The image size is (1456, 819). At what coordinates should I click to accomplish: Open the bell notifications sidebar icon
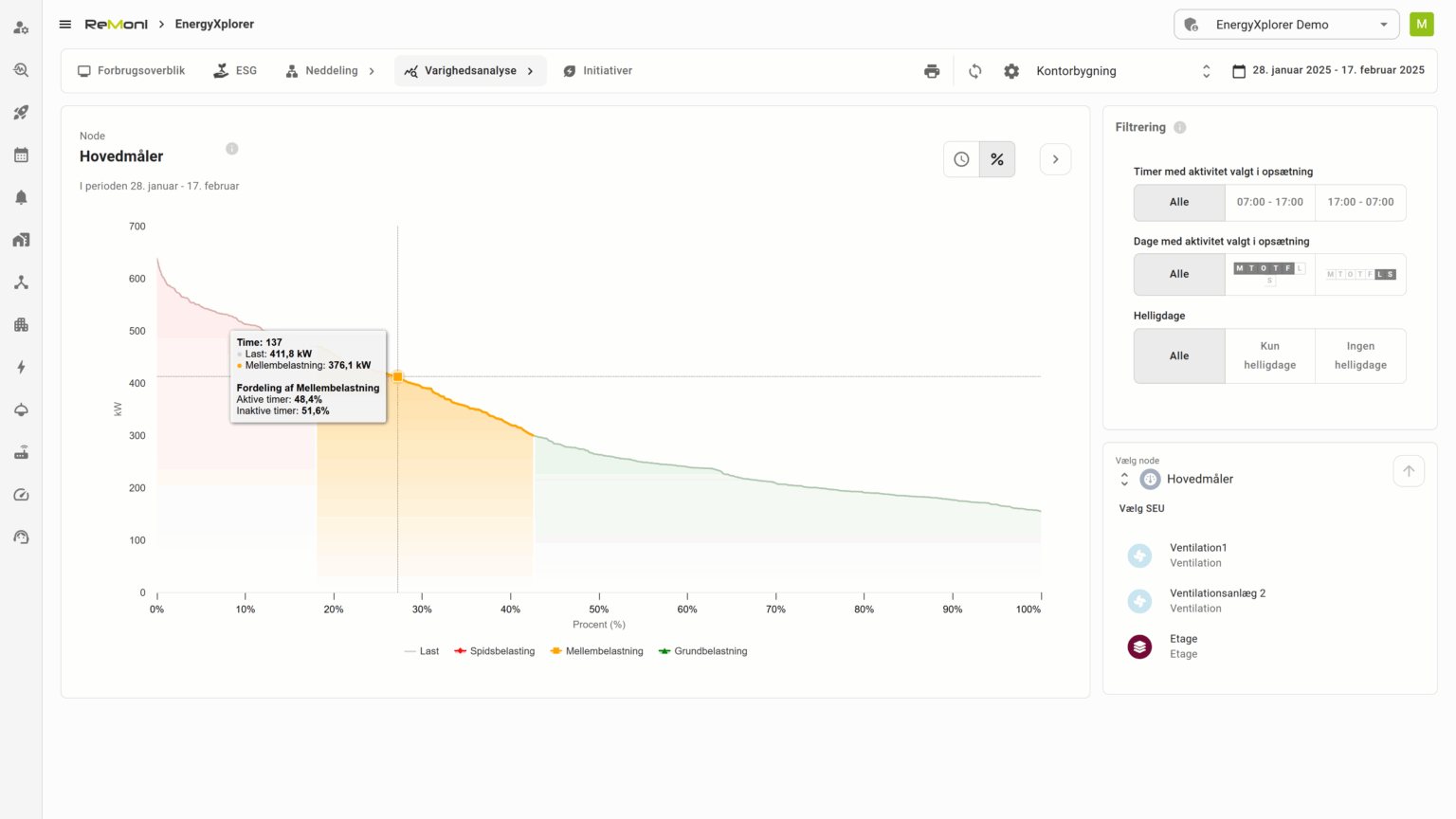(x=21, y=197)
